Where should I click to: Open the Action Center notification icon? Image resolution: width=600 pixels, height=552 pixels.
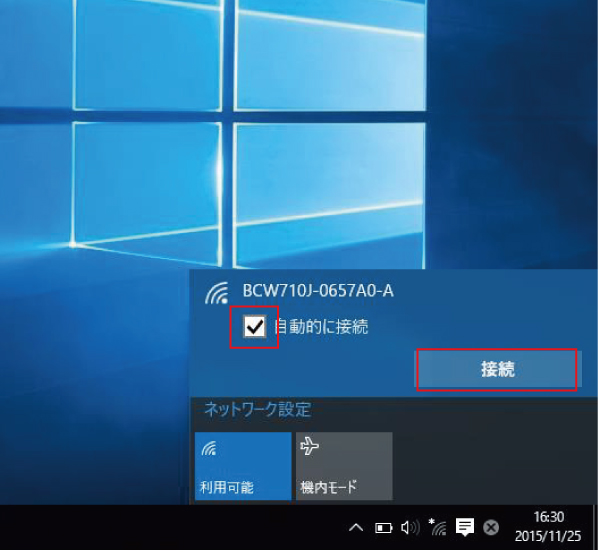(x=465, y=528)
